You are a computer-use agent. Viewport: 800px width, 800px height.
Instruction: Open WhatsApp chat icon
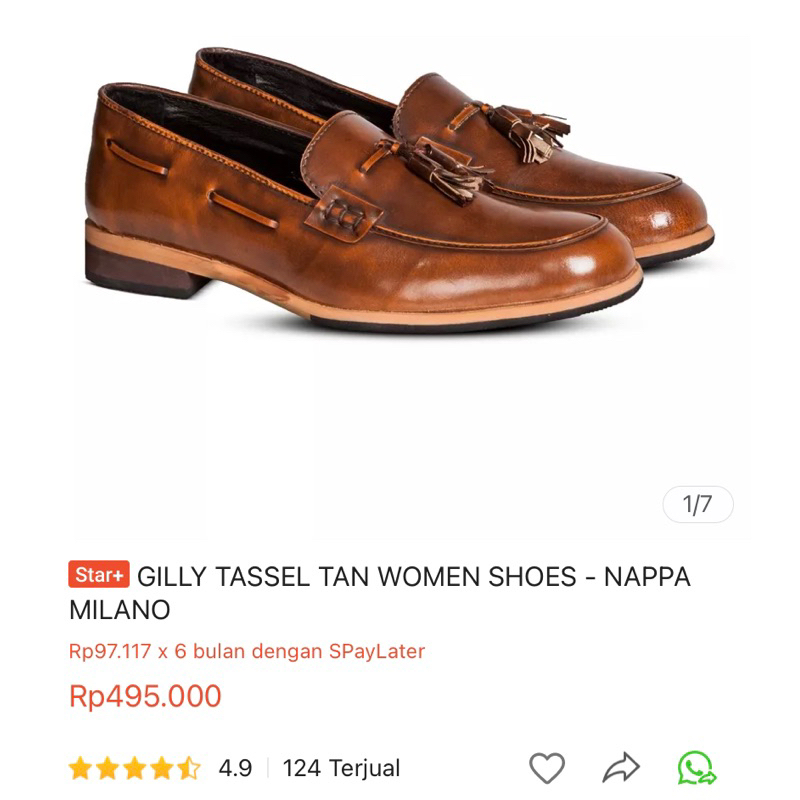(696, 768)
